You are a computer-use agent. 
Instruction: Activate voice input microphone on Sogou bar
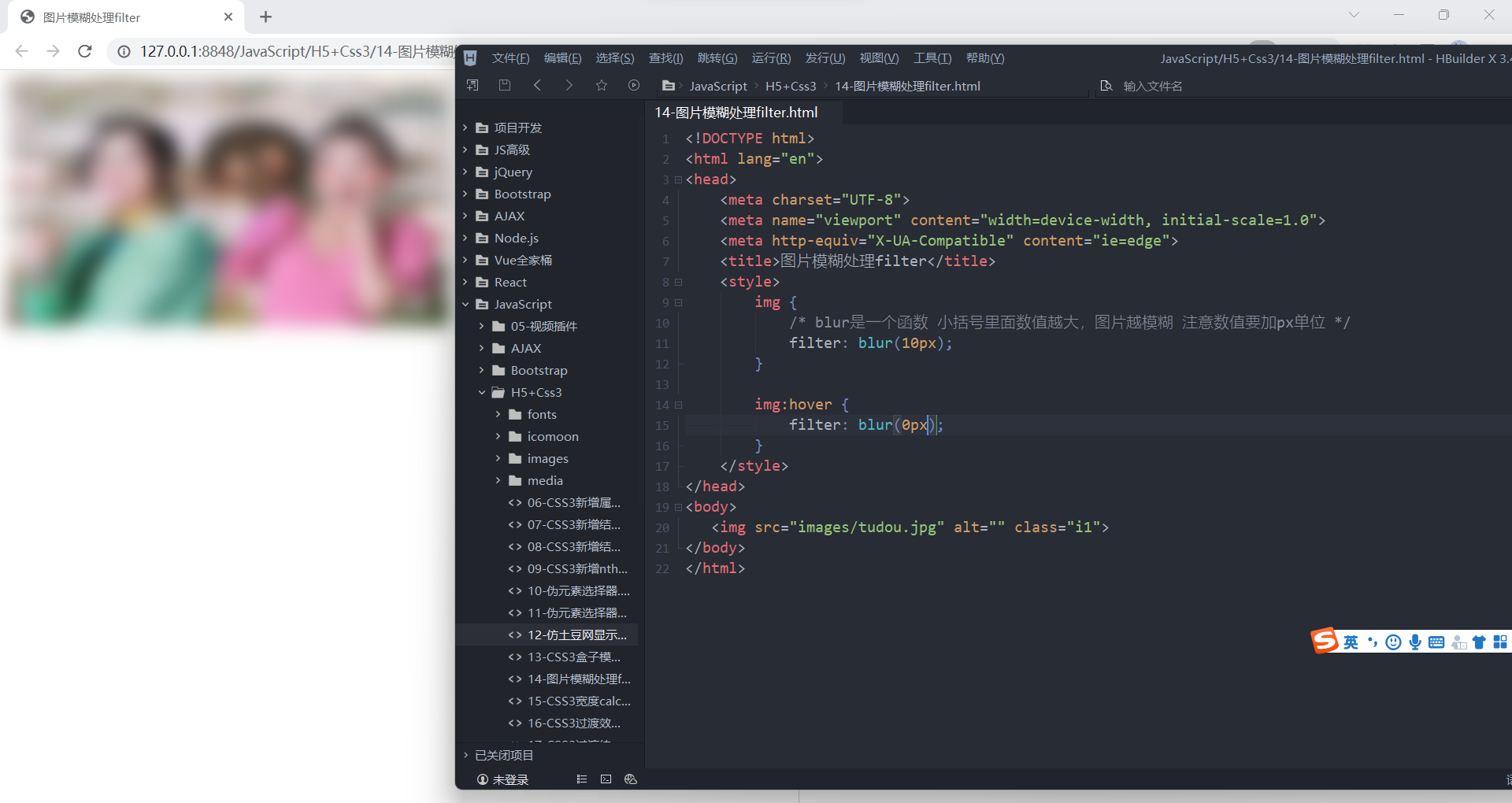coord(1415,642)
